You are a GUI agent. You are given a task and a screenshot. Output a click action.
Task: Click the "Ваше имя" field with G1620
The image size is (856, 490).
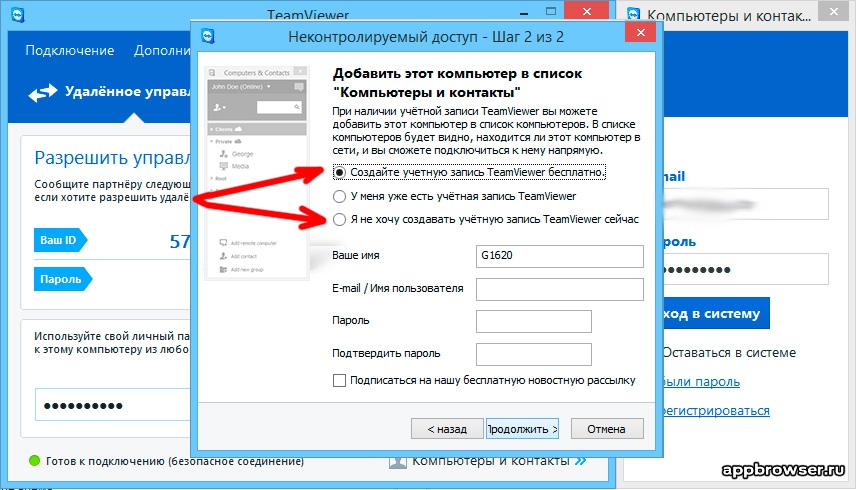coord(560,256)
